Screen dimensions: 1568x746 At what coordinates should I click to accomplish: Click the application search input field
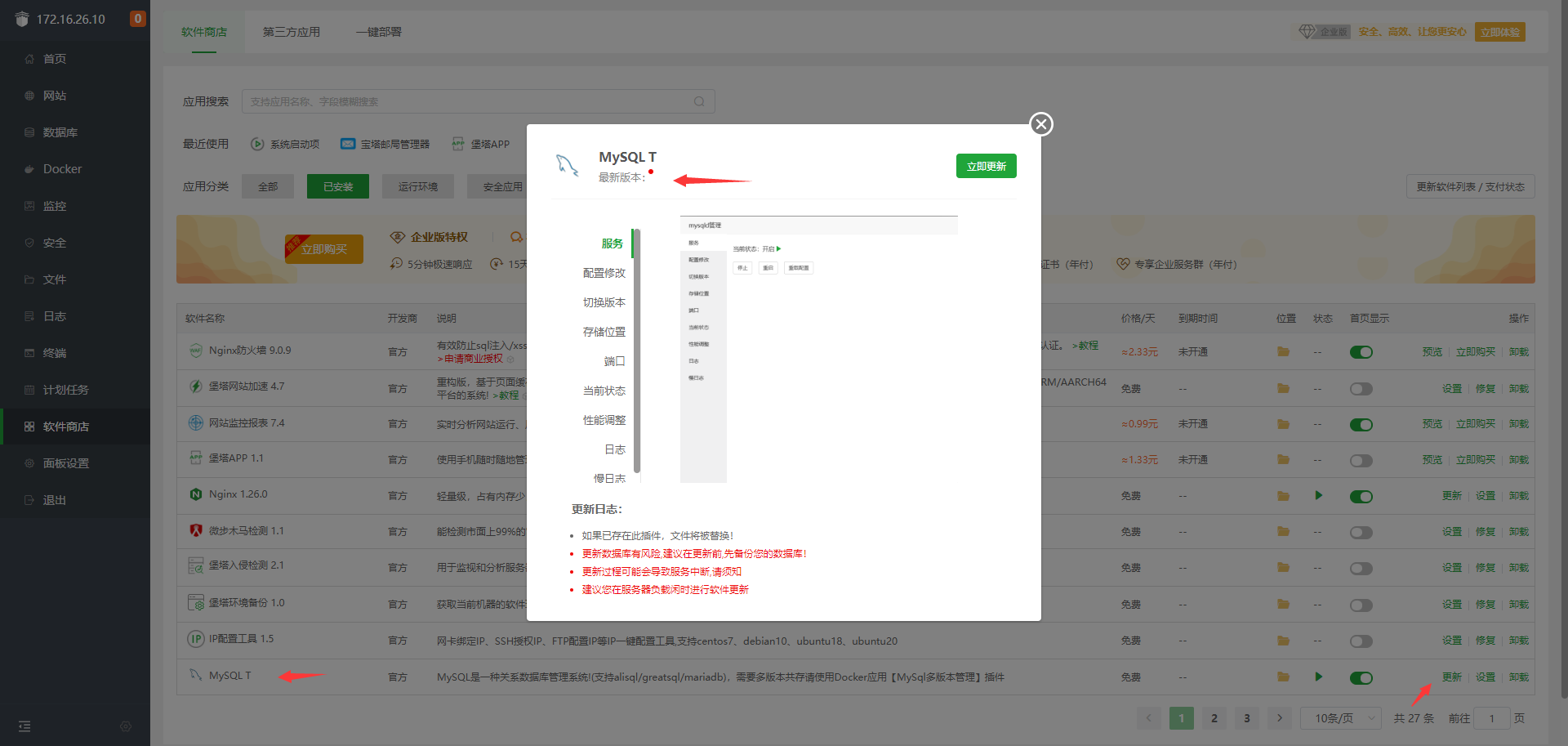pyautogui.click(x=479, y=101)
